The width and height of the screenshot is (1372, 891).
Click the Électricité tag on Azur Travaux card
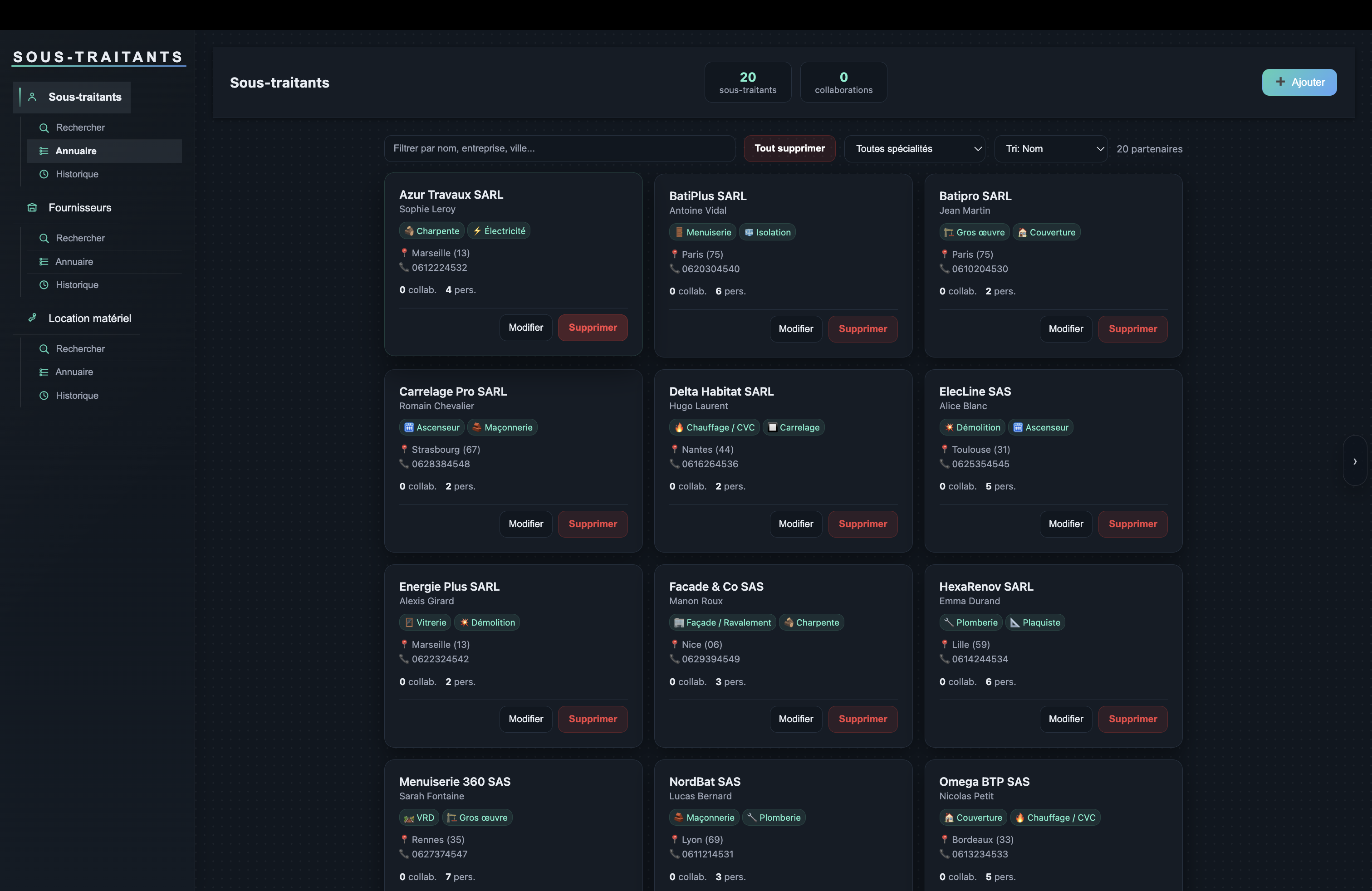(x=499, y=231)
